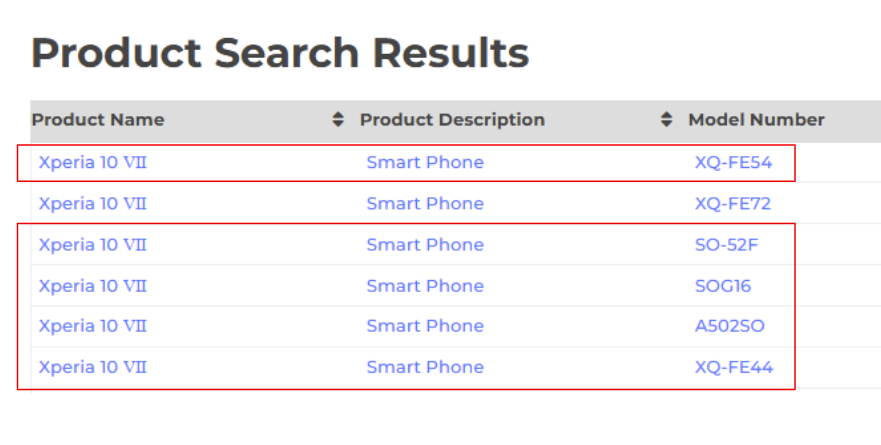The image size is (881, 445).
Task: Sort by Product Name arrows icon
Action: (338, 119)
